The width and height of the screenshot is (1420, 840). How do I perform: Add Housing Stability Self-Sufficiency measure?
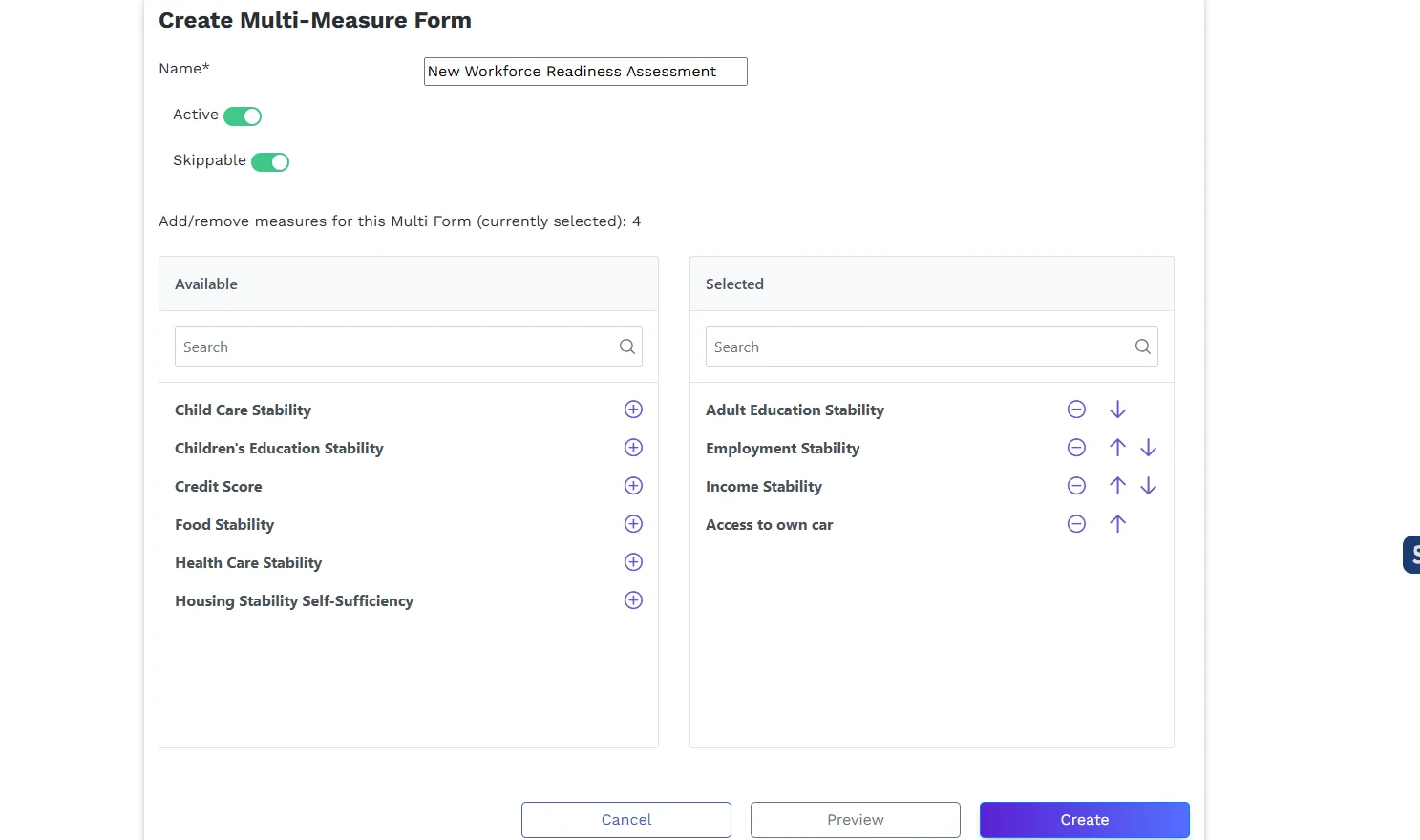coord(633,600)
